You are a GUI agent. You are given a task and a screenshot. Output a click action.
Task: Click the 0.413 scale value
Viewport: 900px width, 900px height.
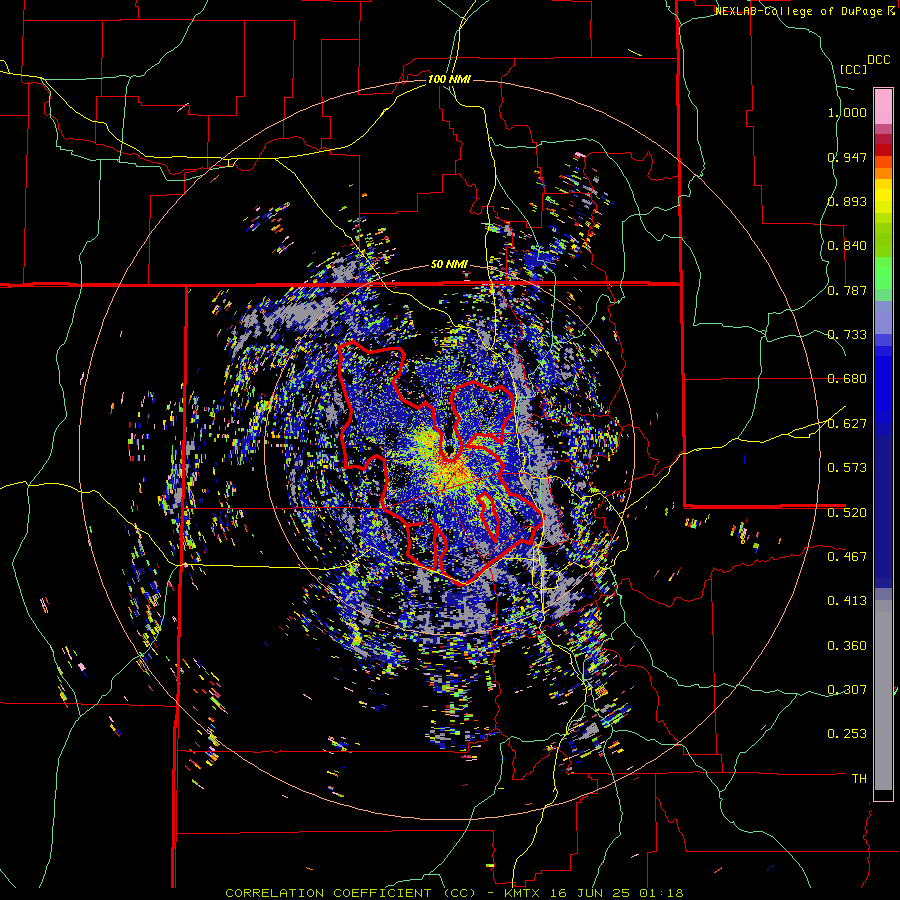coord(847,600)
